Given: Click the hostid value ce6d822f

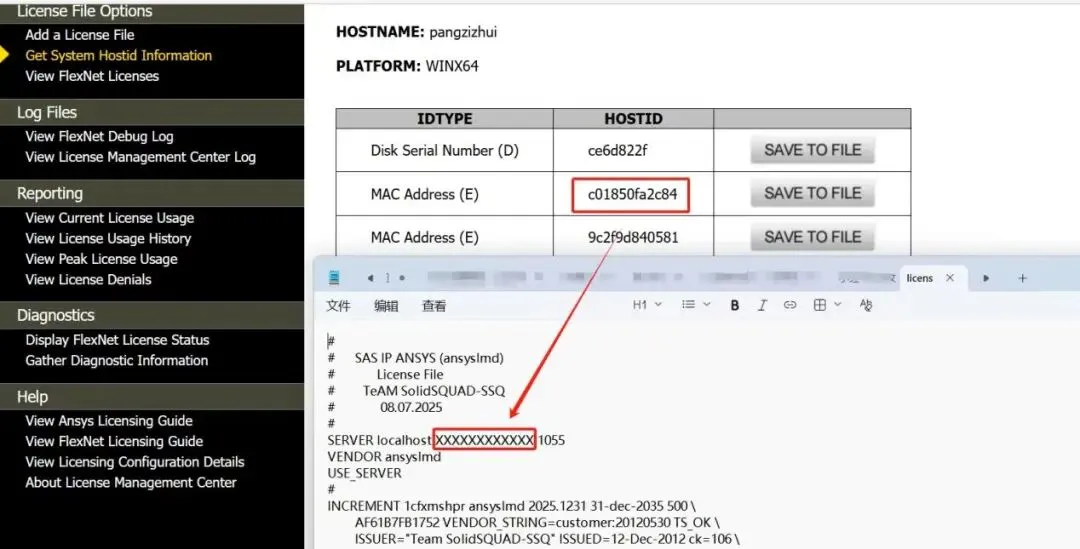Looking at the screenshot, I should (617, 151).
